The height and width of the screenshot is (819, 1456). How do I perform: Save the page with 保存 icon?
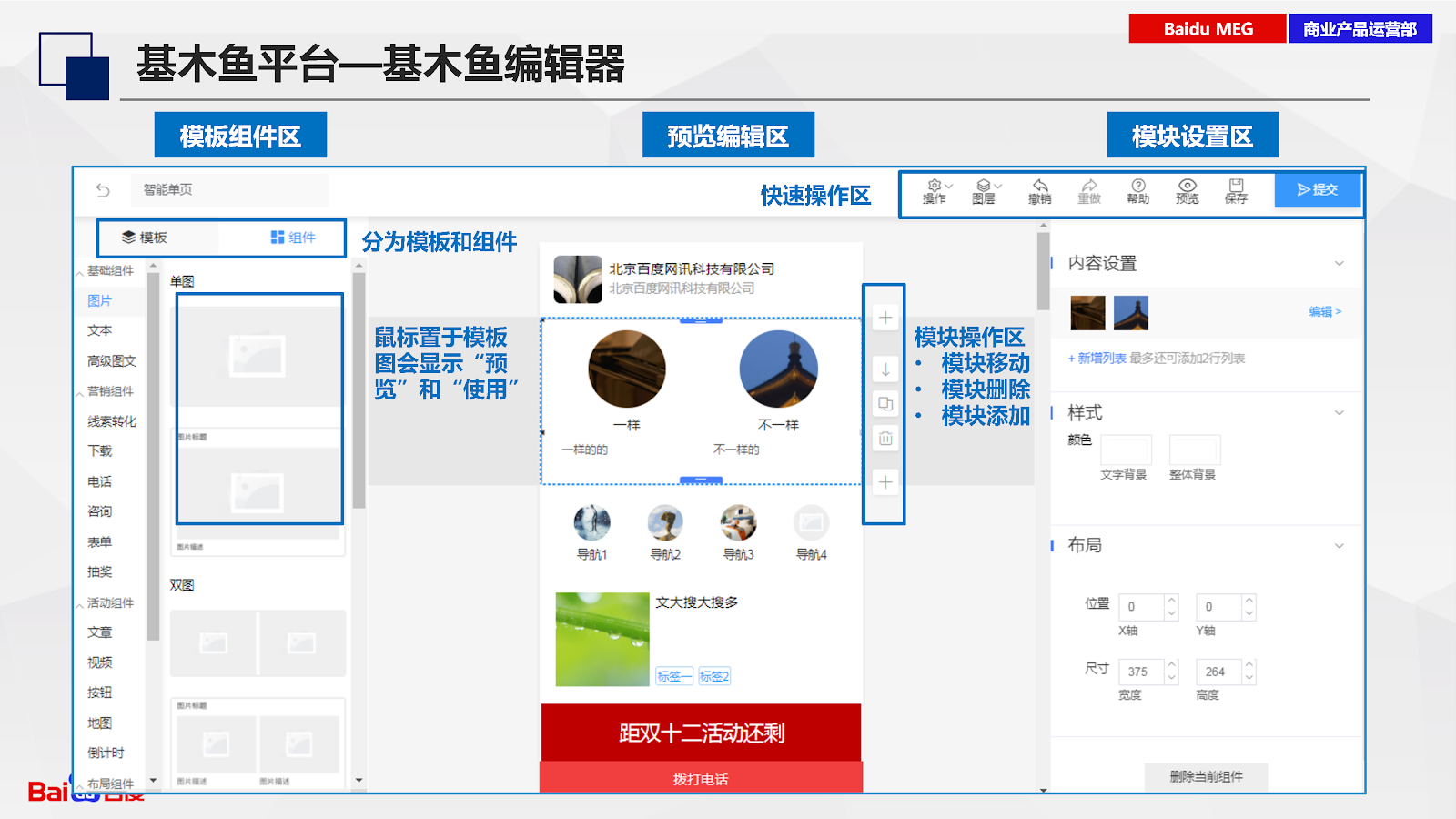[x=1236, y=191]
